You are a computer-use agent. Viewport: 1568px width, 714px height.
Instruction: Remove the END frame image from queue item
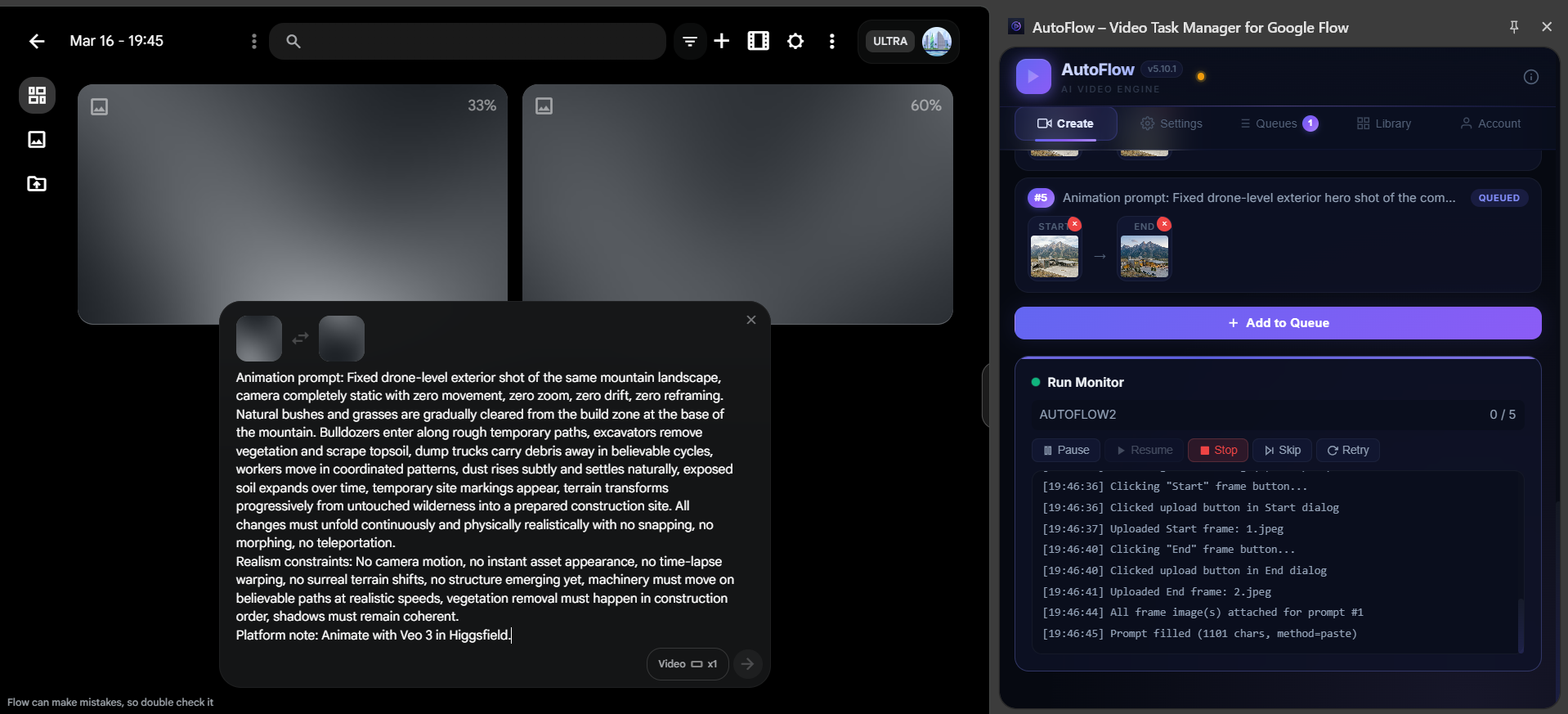click(x=1164, y=225)
